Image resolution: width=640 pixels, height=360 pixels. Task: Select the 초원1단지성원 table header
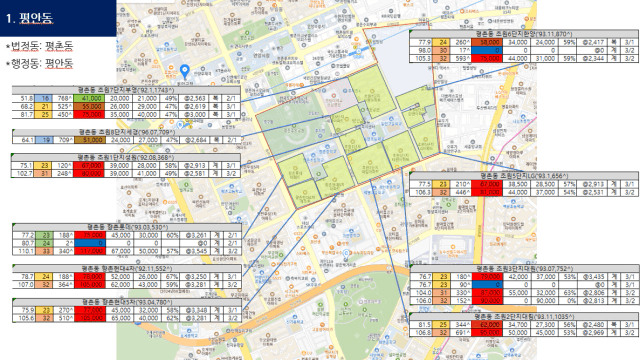(x=126, y=158)
